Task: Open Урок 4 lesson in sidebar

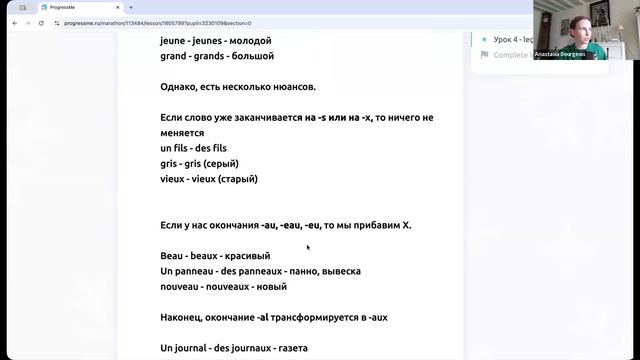Action: [513, 40]
